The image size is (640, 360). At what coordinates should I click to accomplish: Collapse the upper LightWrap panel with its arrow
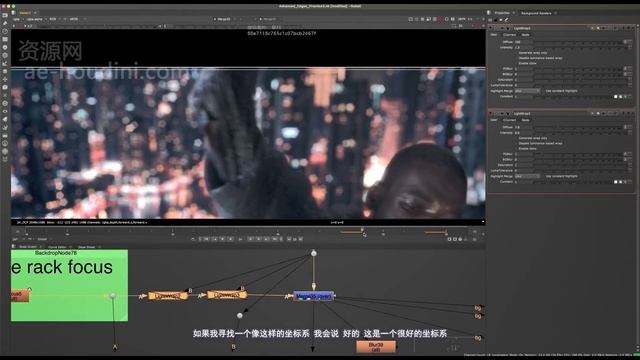coord(491,28)
